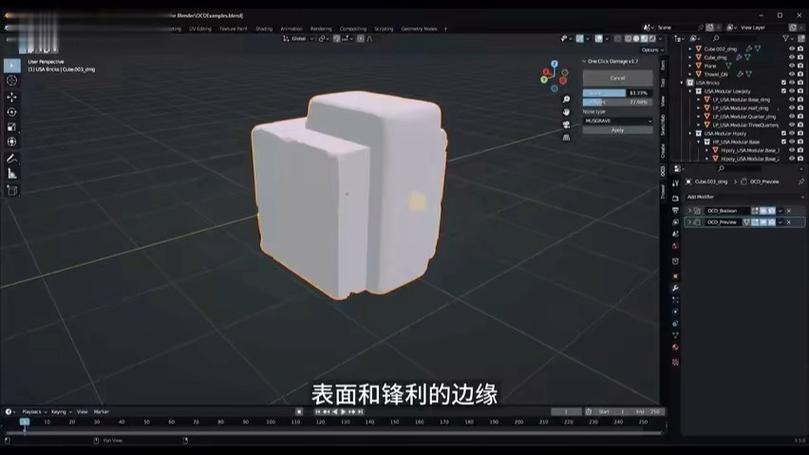This screenshot has height=455, width=809.
Task: Remove the OCD_Preview modifier with X
Action: [x=788, y=222]
